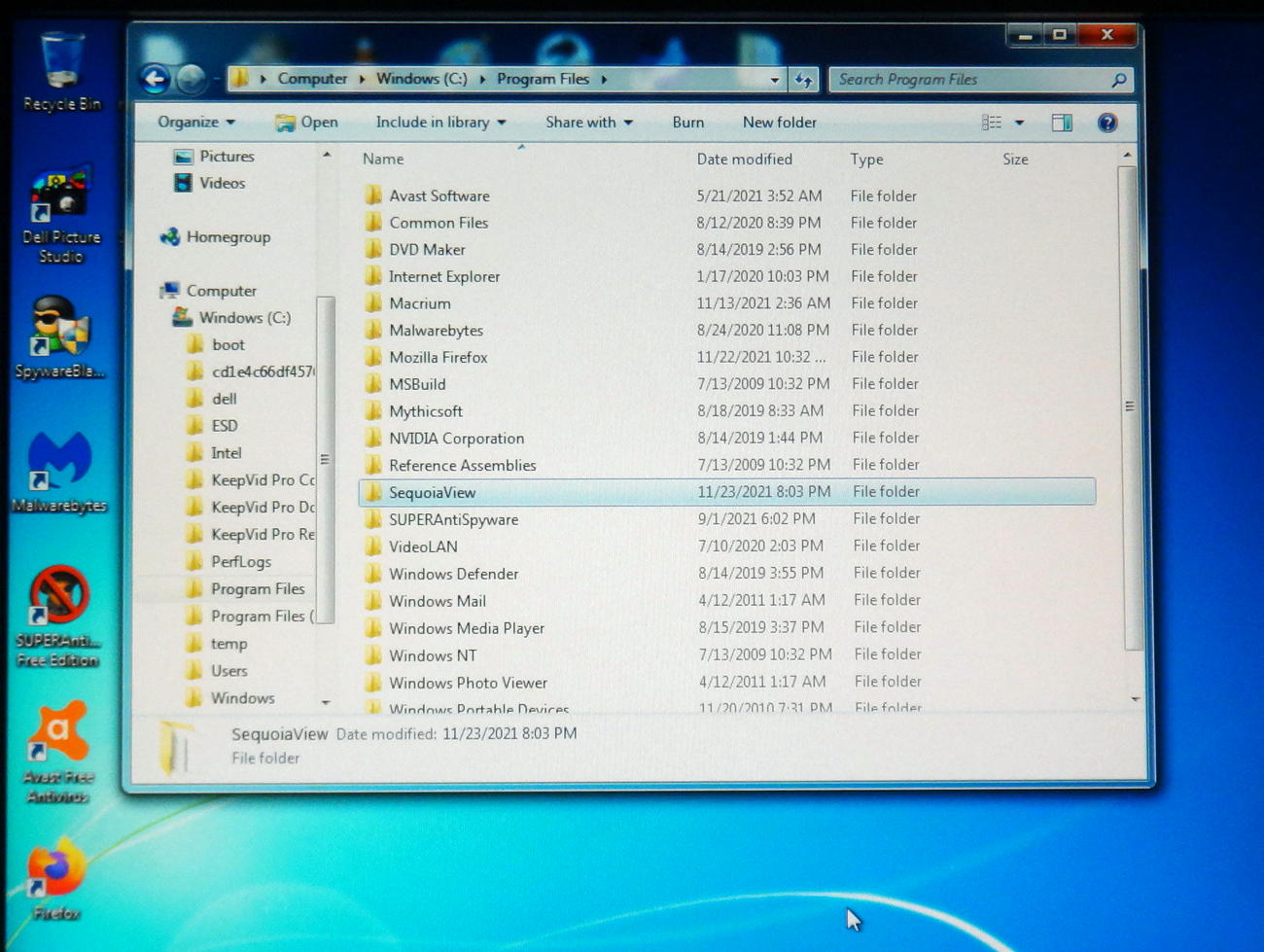The width and height of the screenshot is (1264, 952).
Task: Open SpywareBlaster desktop shortcut
Action: (x=60, y=338)
